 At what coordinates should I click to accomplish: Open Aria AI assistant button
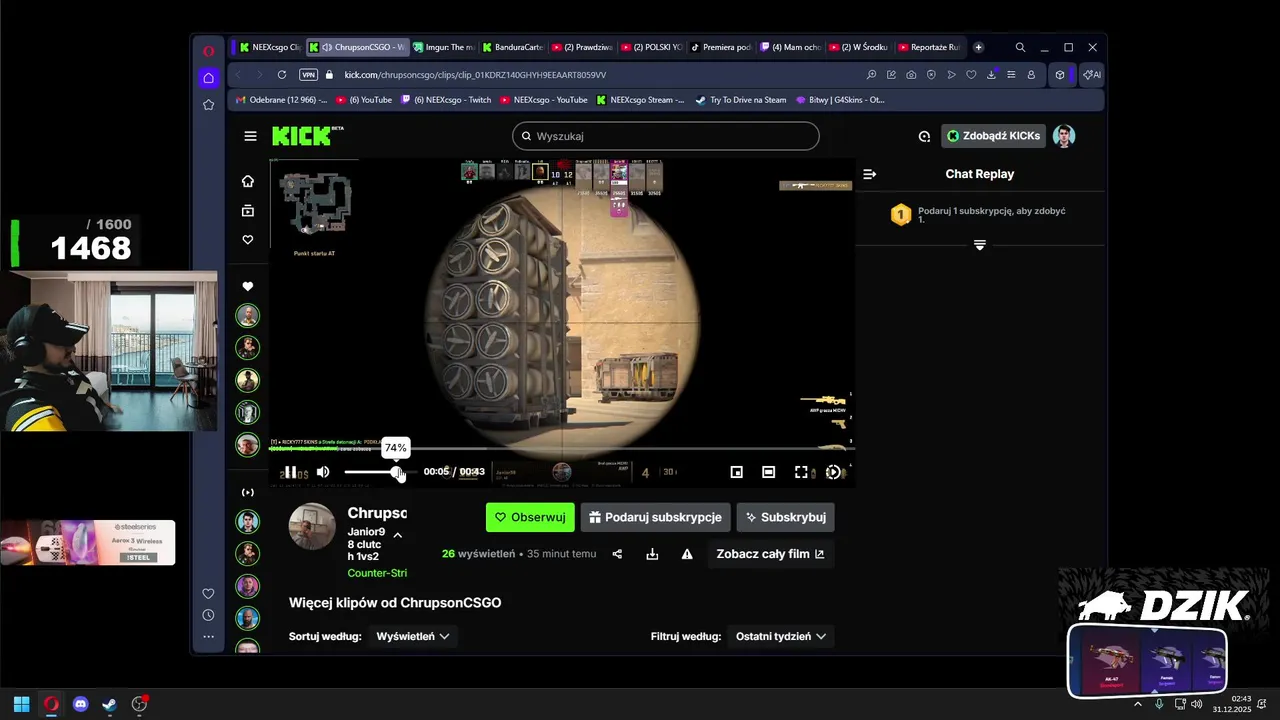[x=1092, y=75]
